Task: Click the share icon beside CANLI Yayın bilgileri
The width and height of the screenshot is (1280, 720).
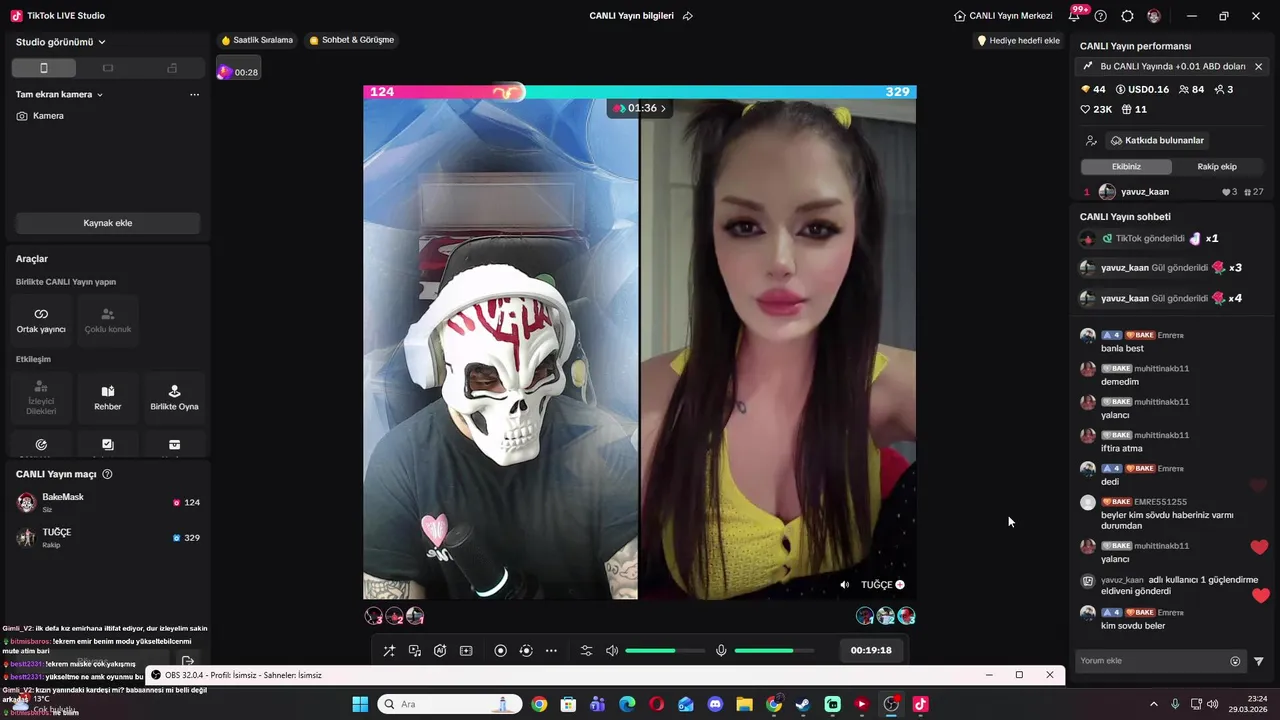Action: [x=688, y=16]
